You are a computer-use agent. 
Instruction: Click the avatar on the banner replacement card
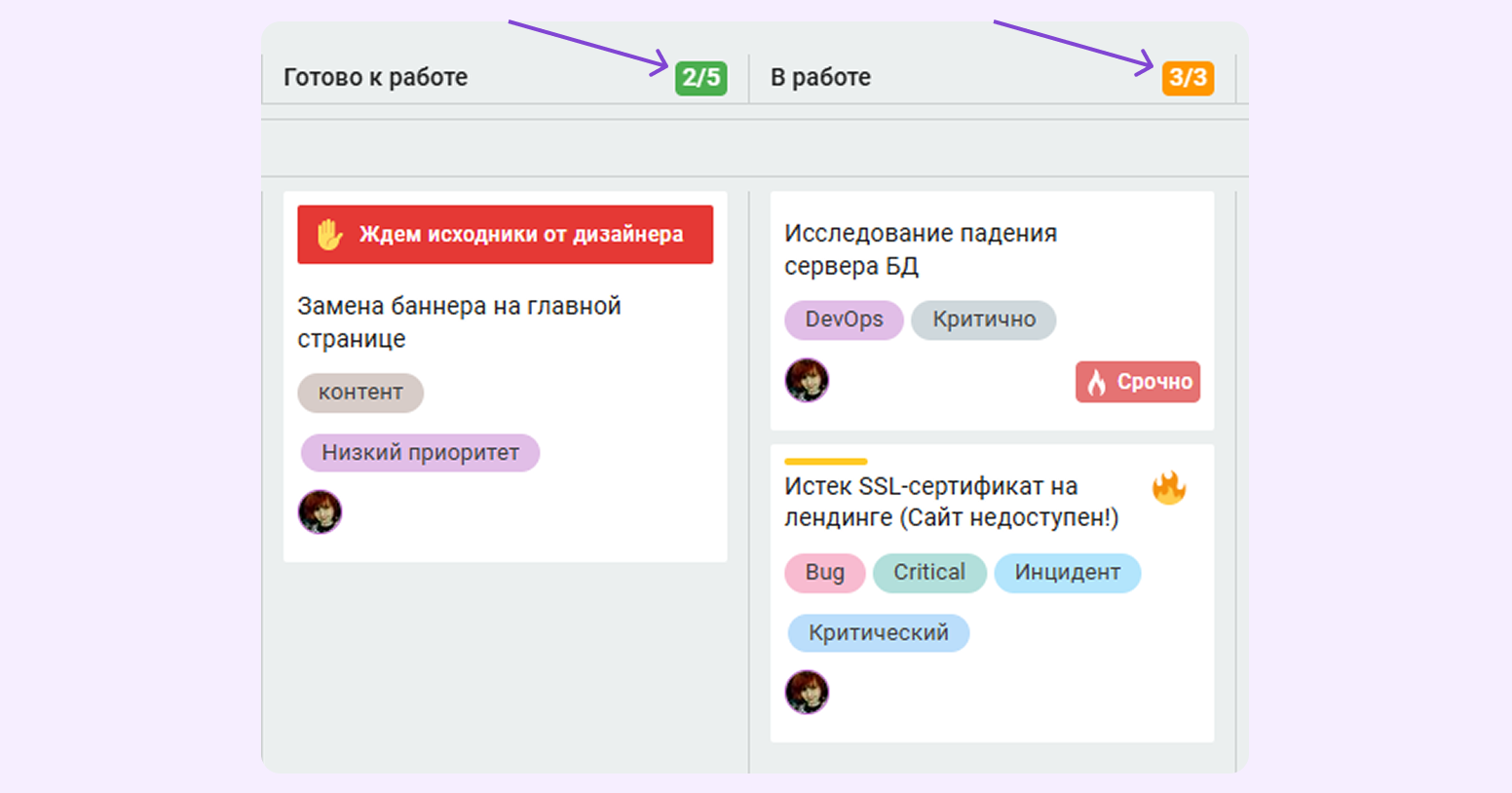pos(321,510)
